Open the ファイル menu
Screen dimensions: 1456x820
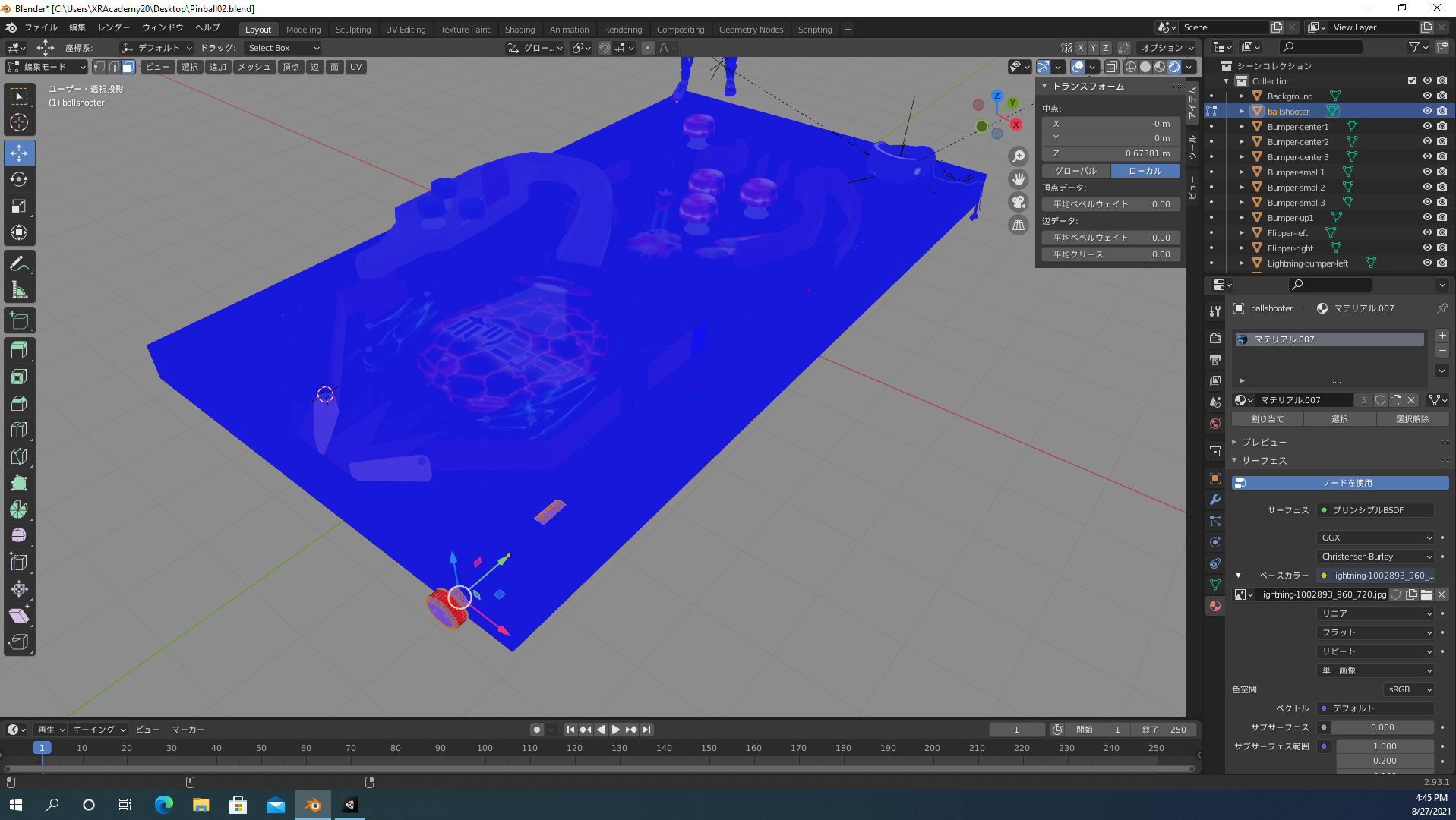(x=41, y=27)
